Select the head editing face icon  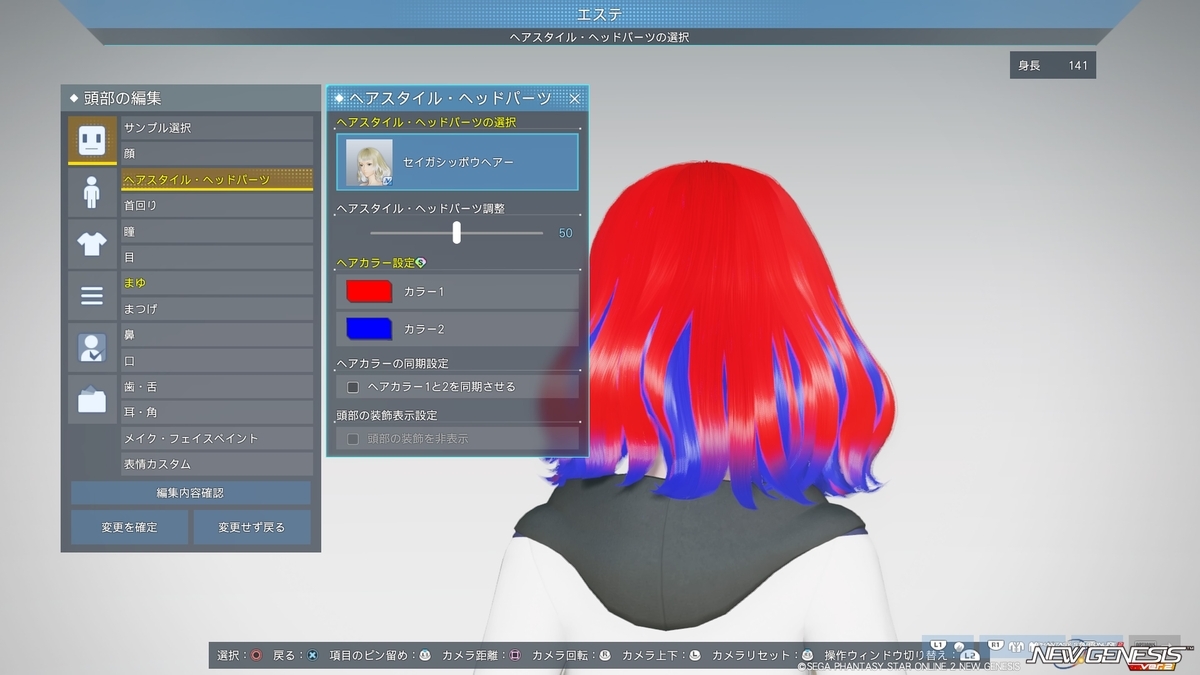[x=92, y=140]
